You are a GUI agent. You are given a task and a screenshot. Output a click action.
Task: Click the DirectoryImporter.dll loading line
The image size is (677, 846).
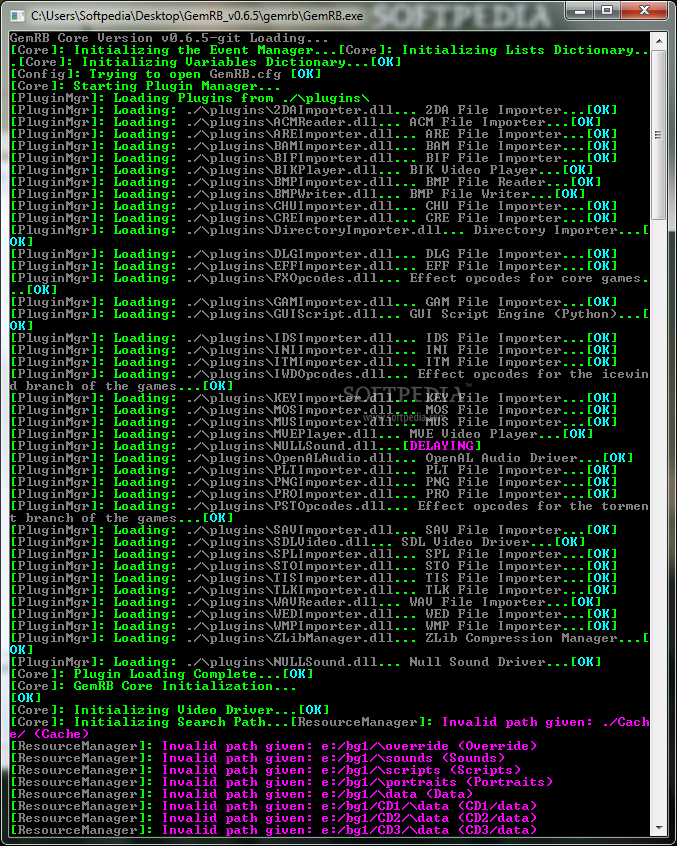click(330, 236)
